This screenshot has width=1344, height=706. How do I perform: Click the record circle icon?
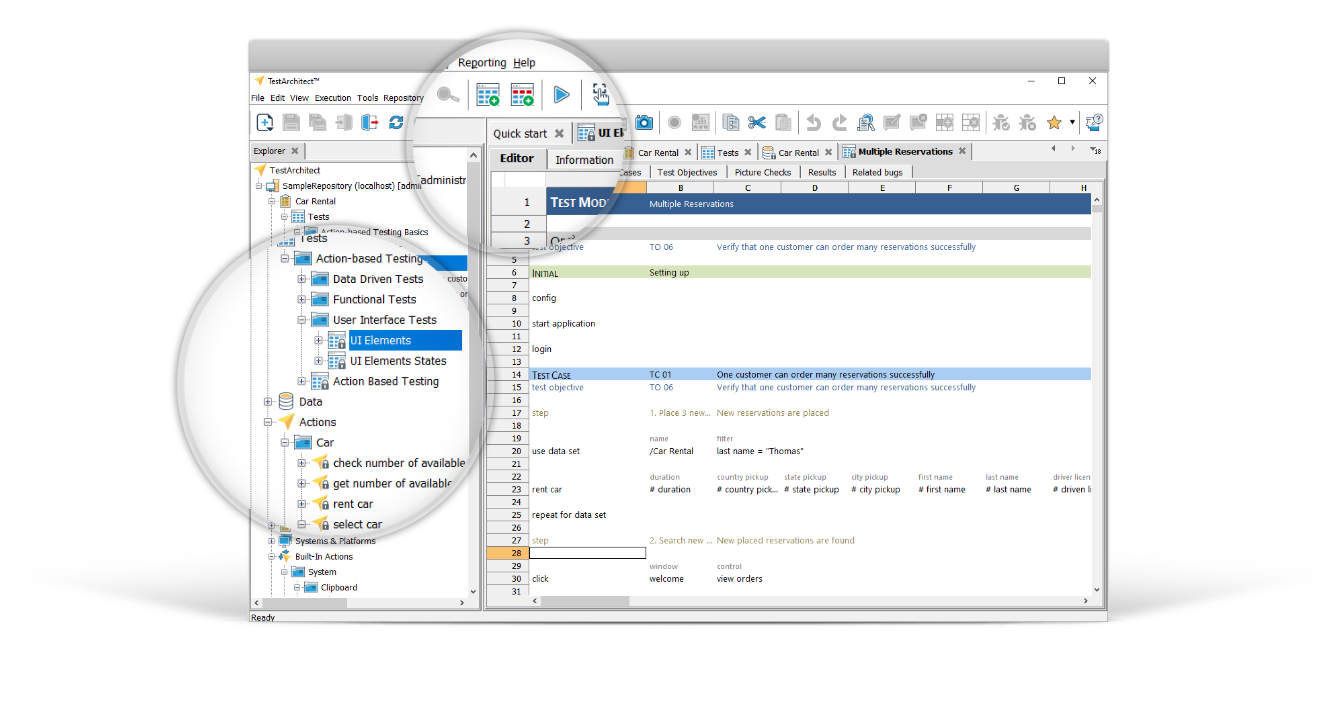tap(674, 122)
